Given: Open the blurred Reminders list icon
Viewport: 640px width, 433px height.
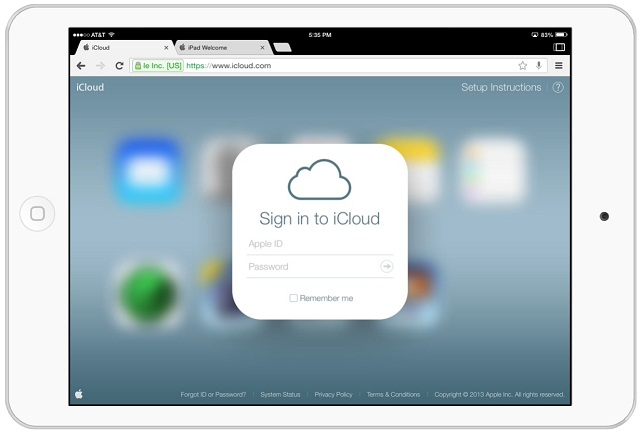Looking at the screenshot, I should [x=493, y=170].
